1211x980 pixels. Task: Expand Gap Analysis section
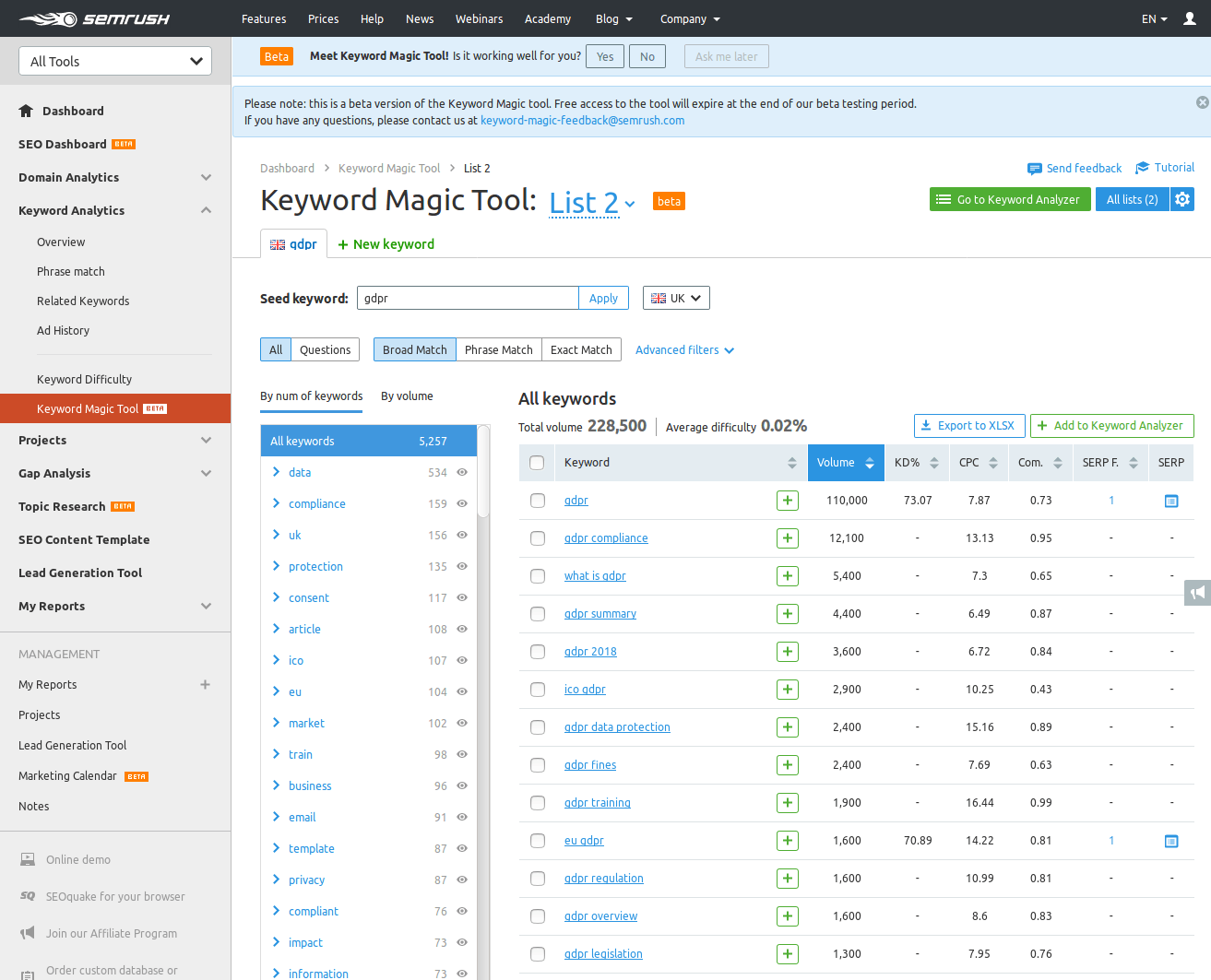coord(206,473)
